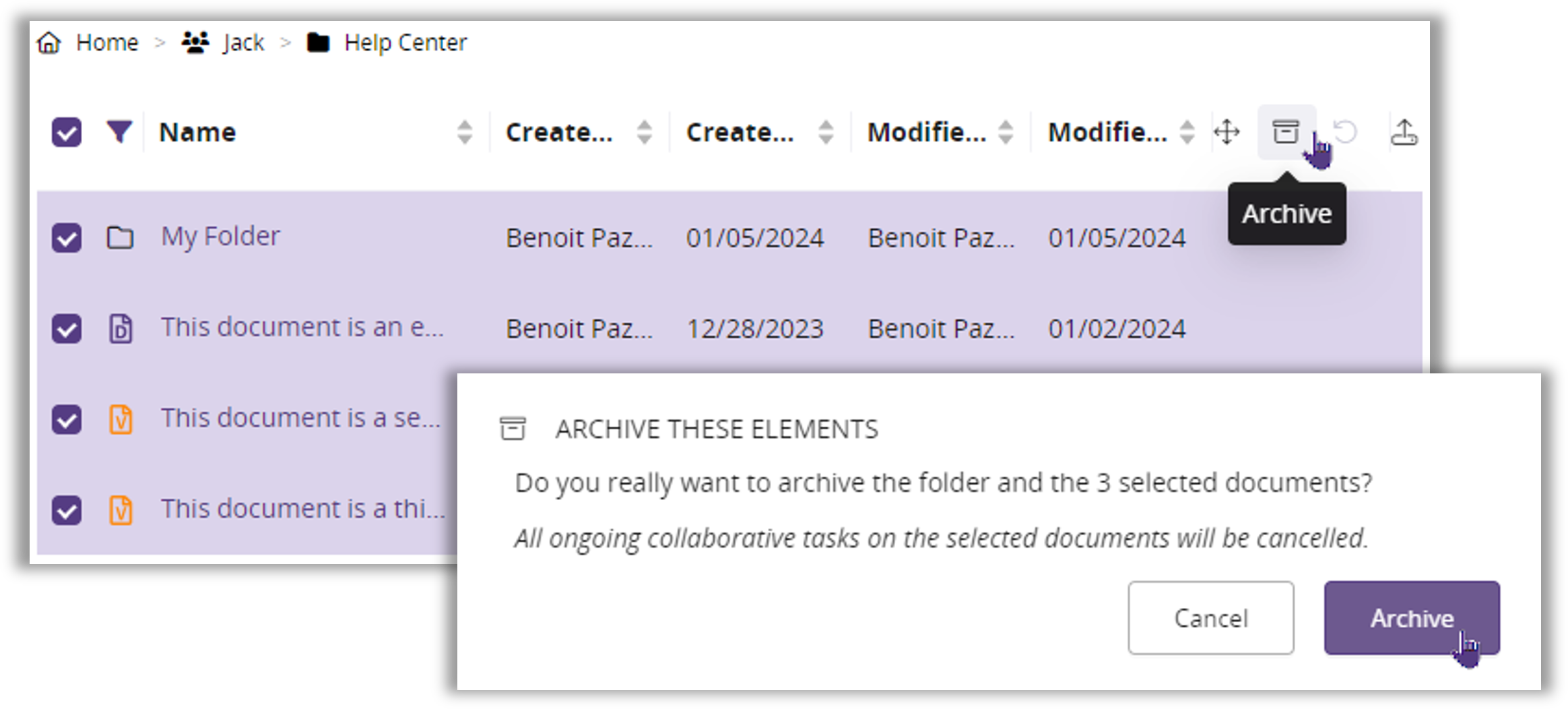Click the Move icon with crossed arrows
The image size is (1568, 709).
tap(1227, 131)
